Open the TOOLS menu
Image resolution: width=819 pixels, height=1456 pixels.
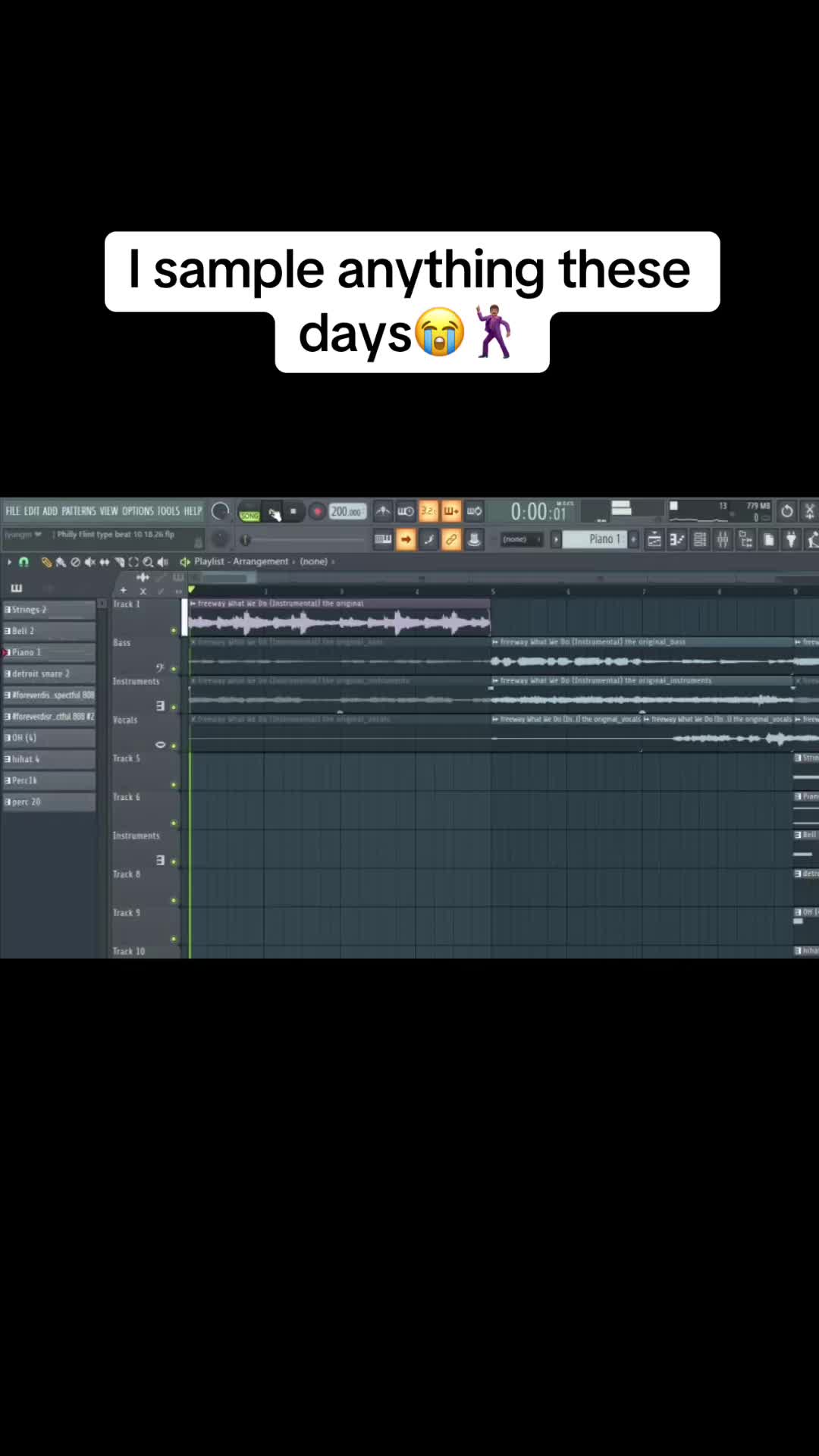click(168, 511)
